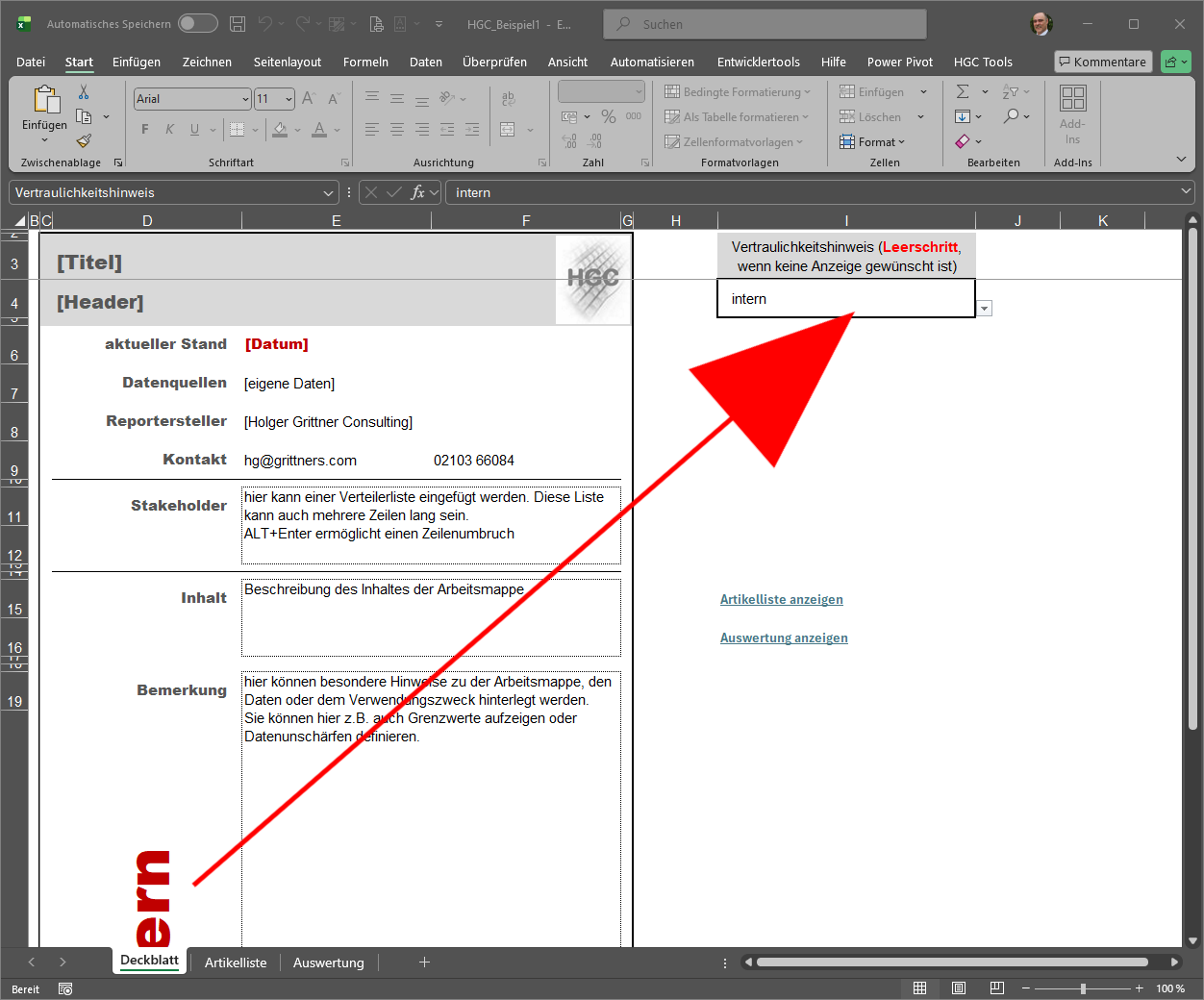
Task: Open the Formeln ribbon tab
Action: [x=365, y=62]
